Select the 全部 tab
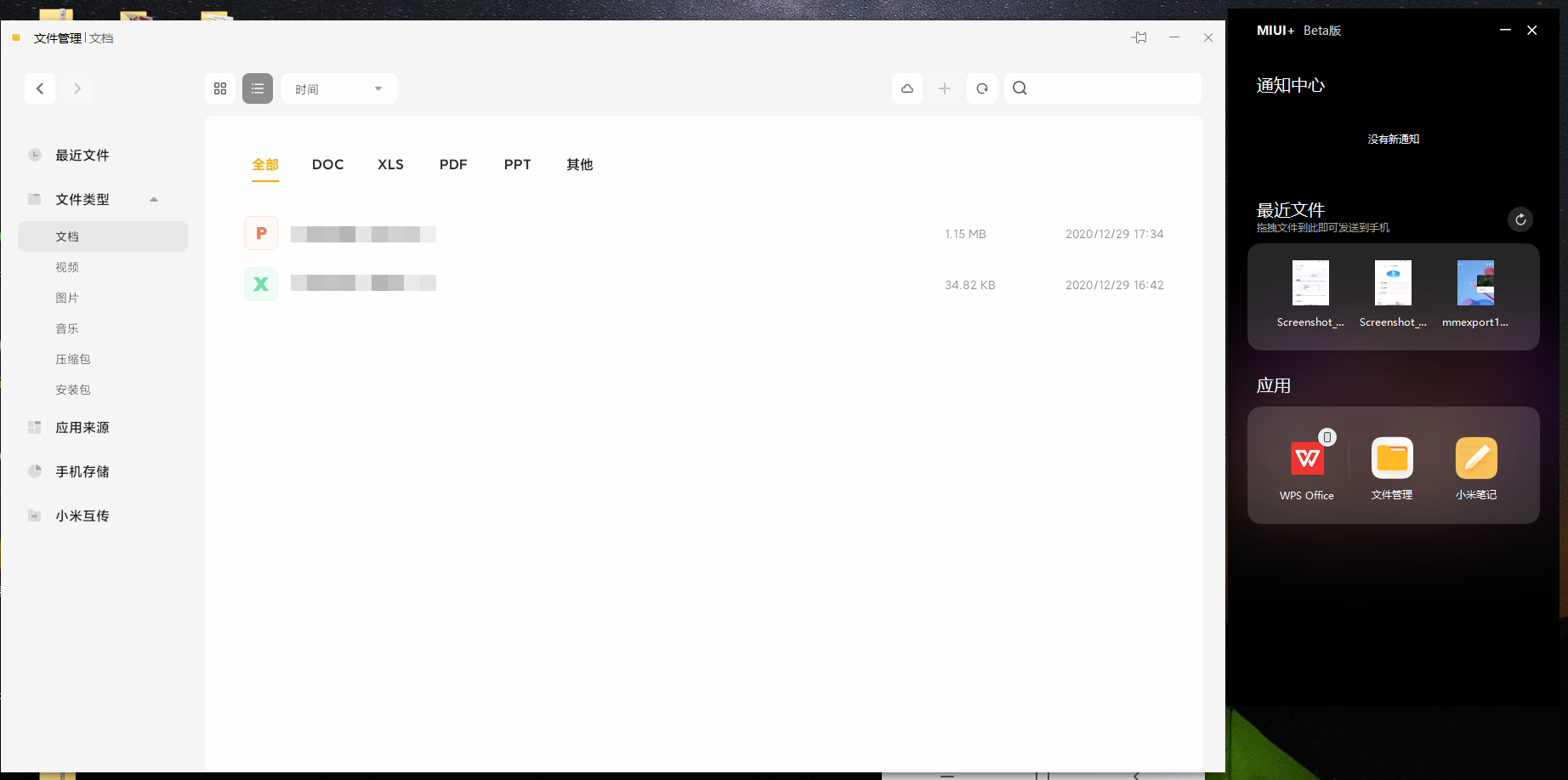The image size is (1568, 780). (x=265, y=164)
